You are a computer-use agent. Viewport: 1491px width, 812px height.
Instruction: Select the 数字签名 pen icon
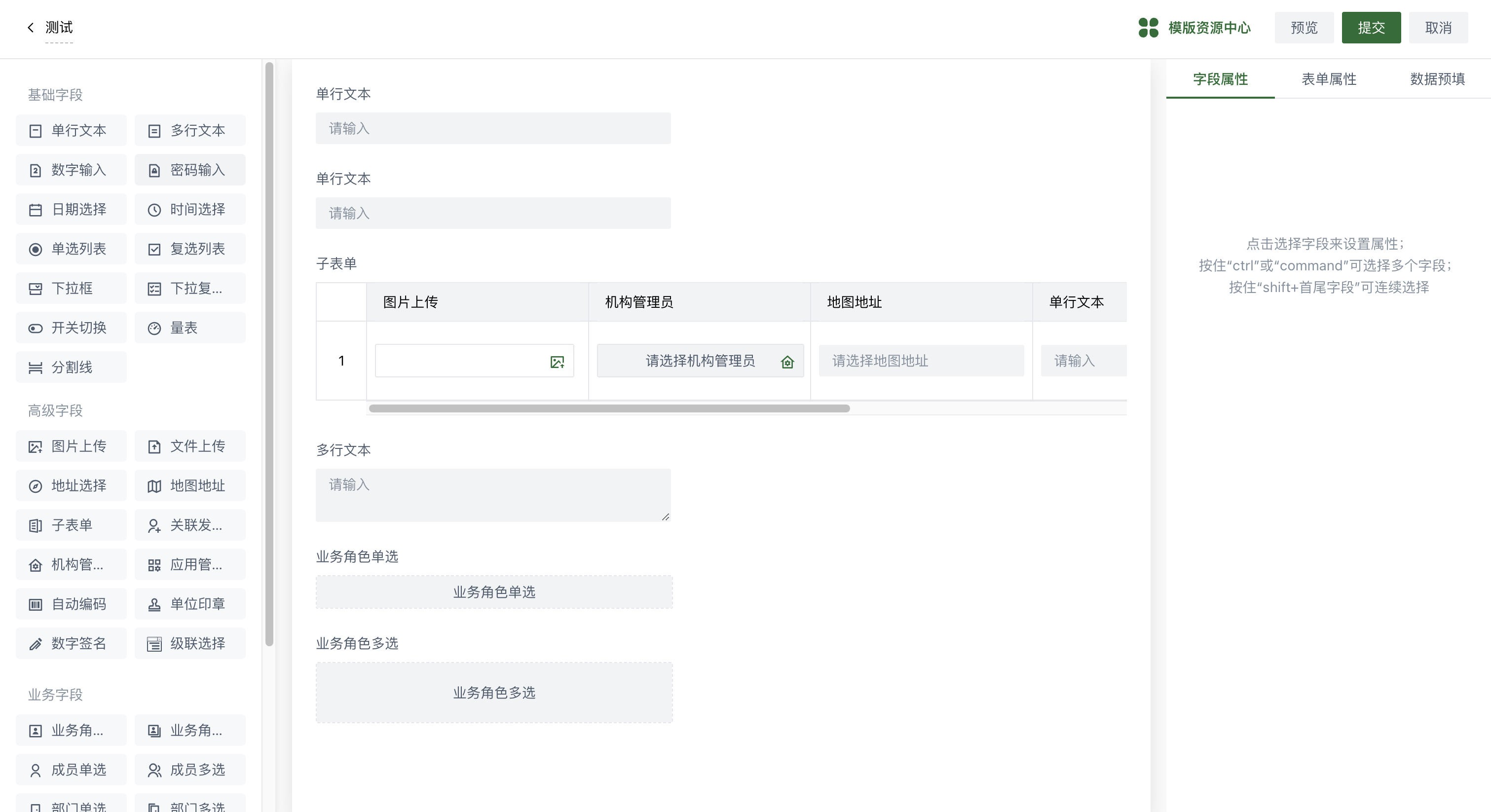(x=36, y=644)
